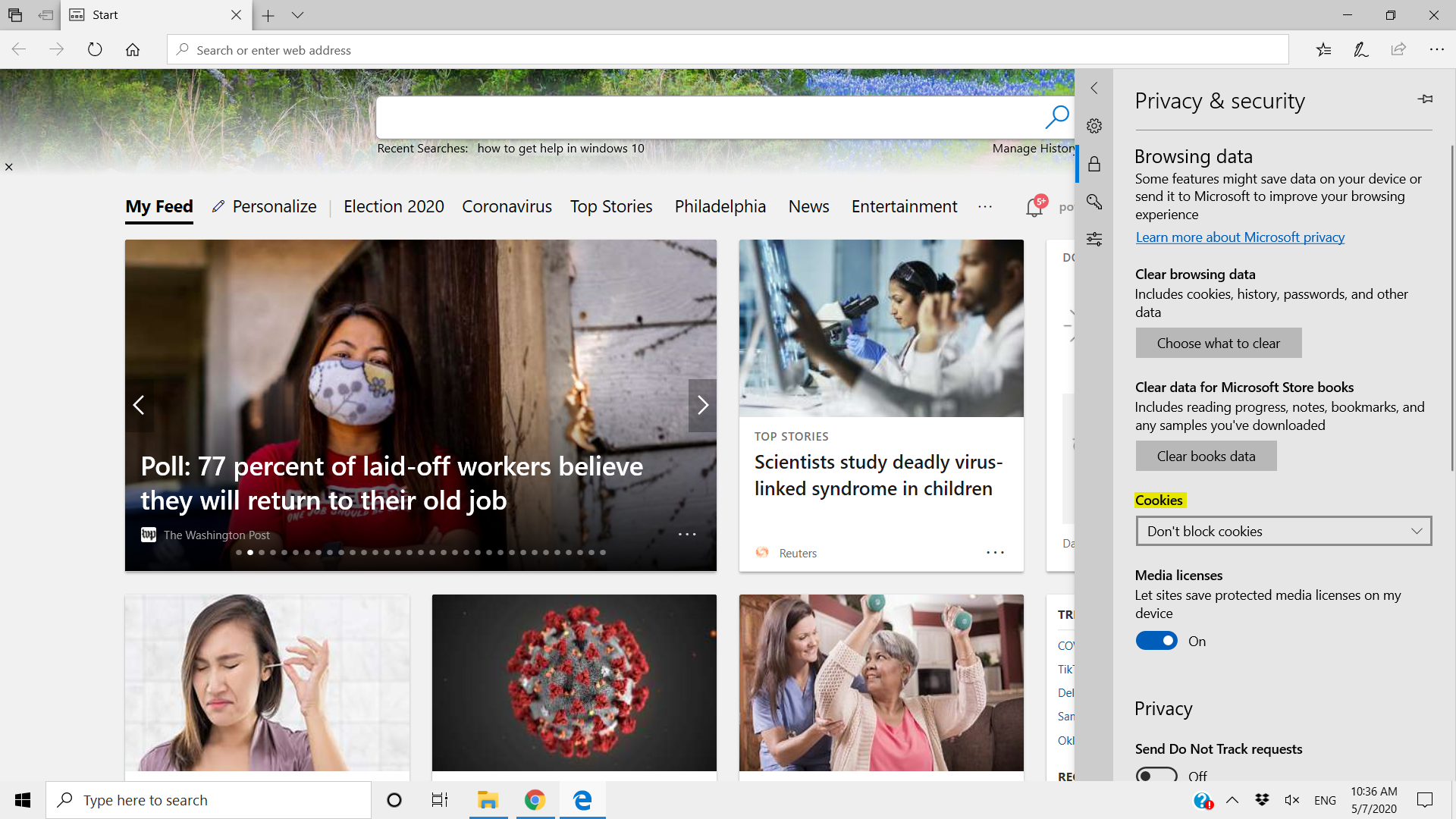Expand the tab preview chevron
The width and height of the screenshot is (1456, 819).
tap(297, 15)
